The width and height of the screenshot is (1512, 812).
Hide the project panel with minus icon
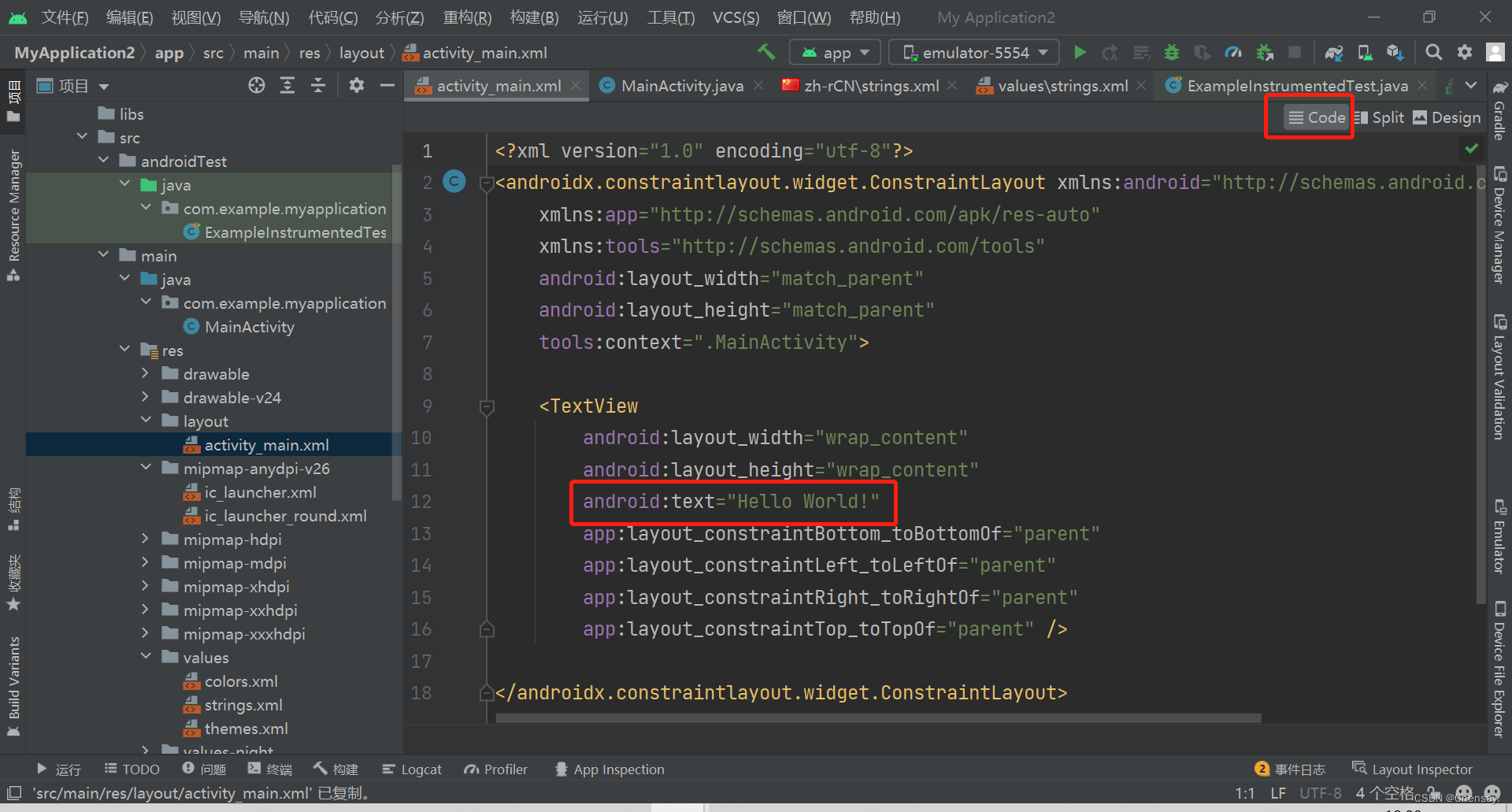387,85
